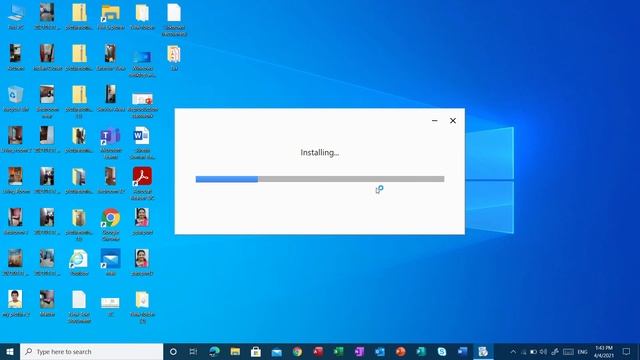
Task: Open Publisher from the taskbar
Action: 421,351
